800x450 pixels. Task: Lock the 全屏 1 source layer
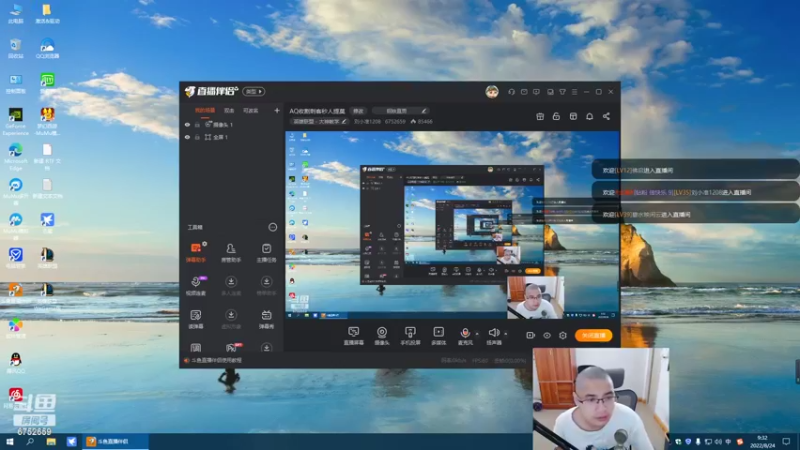[197, 137]
